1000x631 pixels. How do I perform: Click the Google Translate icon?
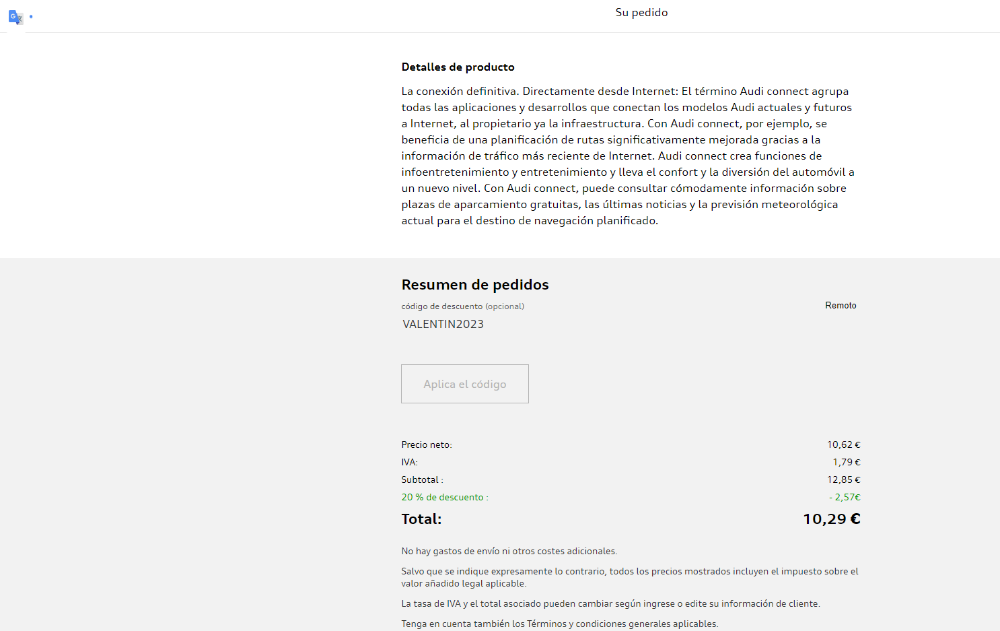point(16,17)
